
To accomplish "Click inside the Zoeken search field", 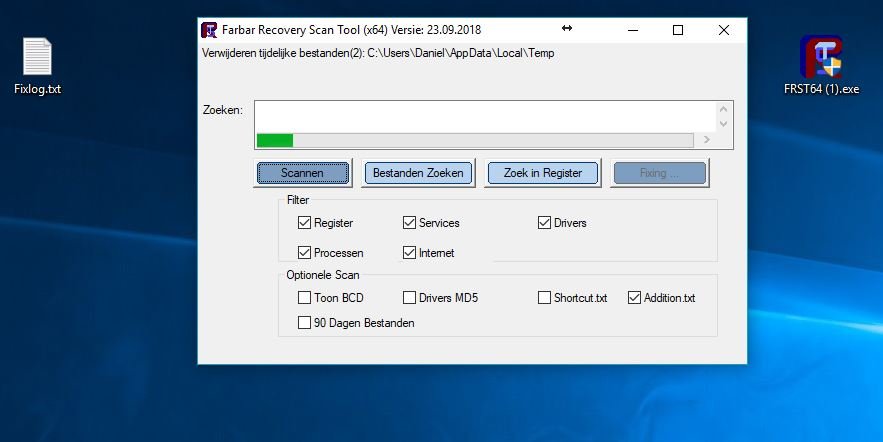I will 484,117.
